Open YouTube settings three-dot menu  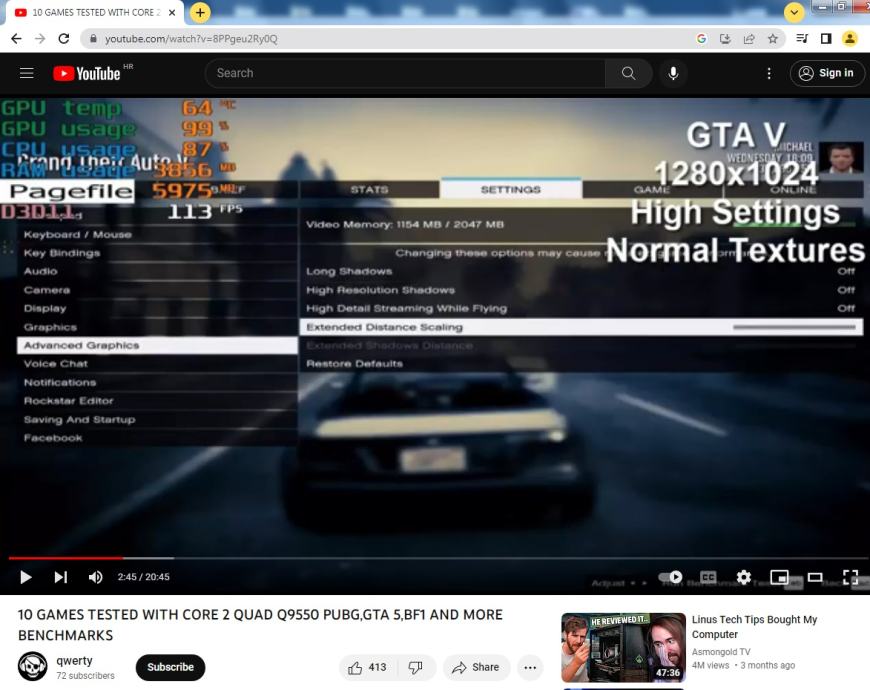769,73
